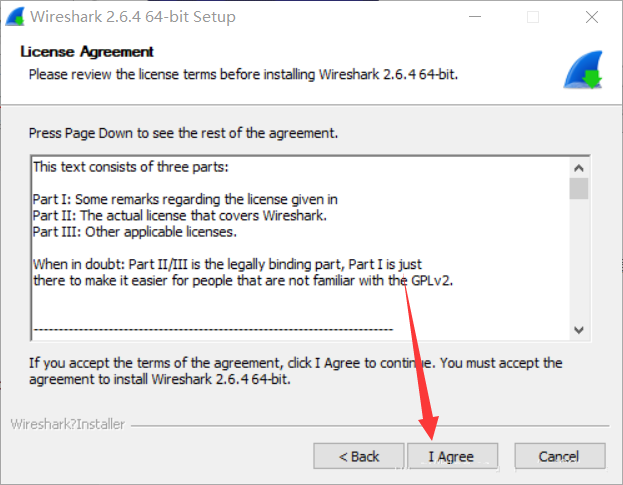Click the 'Wireshark 2.6.4 64-bit Setup' title bar
The image size is (623, 485).
click(133, 17)
